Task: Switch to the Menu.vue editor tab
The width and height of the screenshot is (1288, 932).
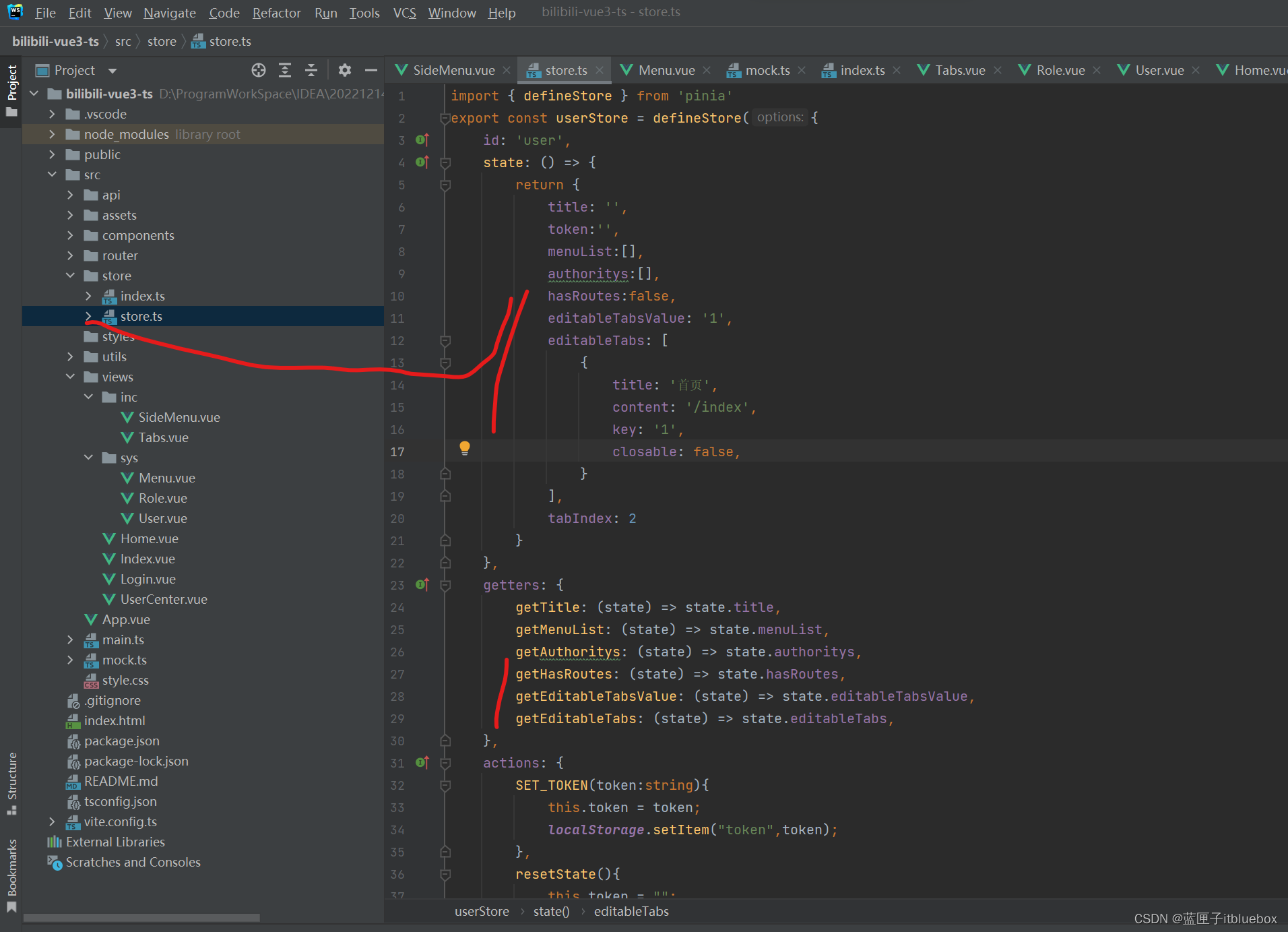Action: pyautogui.click(x=666, y=70)
